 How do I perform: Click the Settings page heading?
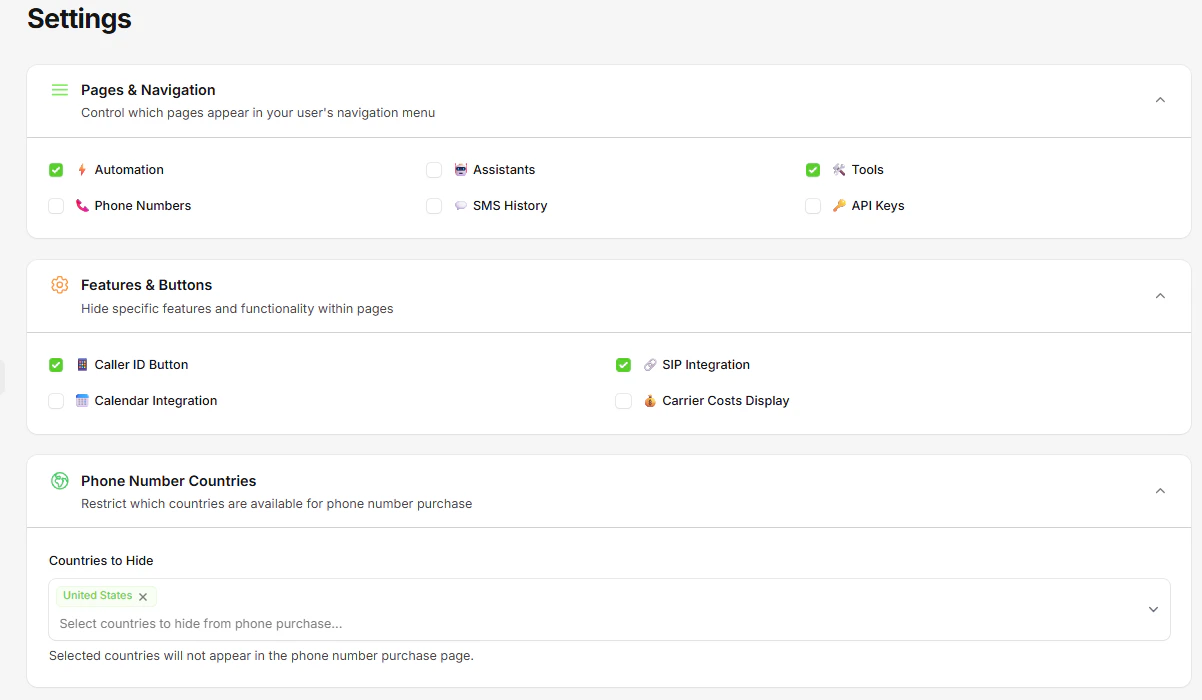[79, 18]
